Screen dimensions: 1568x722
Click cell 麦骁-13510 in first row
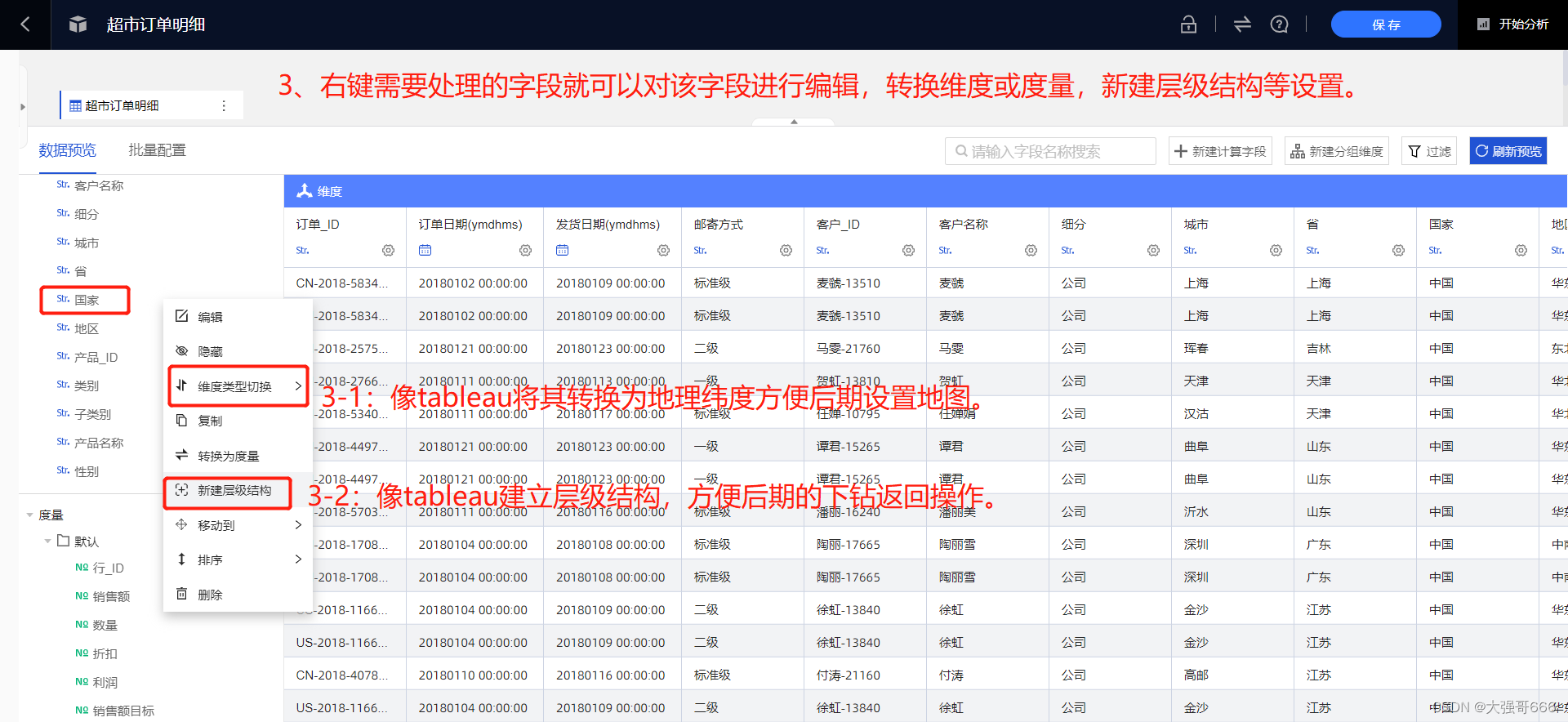click(x=849, y=283)
